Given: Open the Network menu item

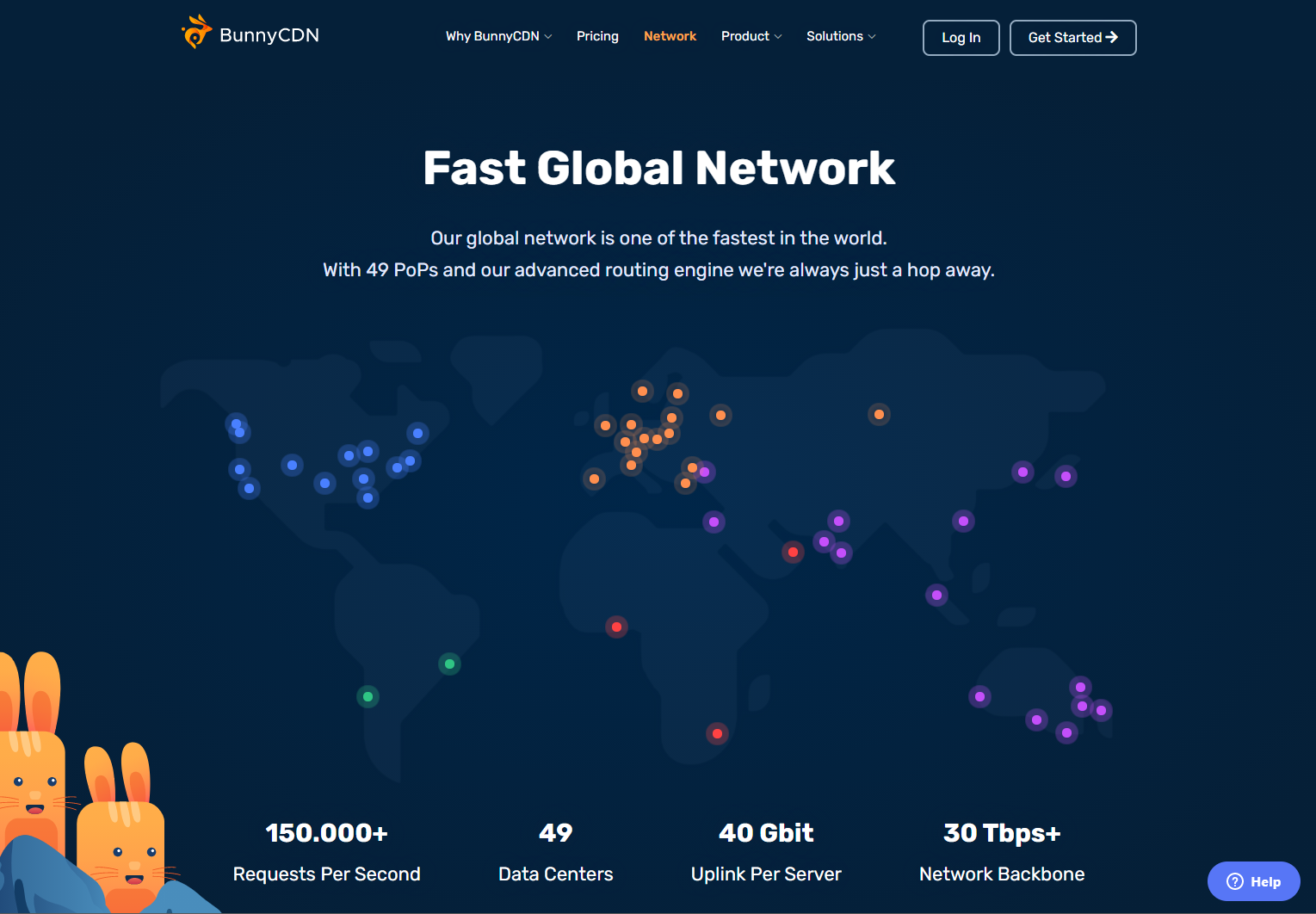Looking at the screenshot, I should pos(670,36).
